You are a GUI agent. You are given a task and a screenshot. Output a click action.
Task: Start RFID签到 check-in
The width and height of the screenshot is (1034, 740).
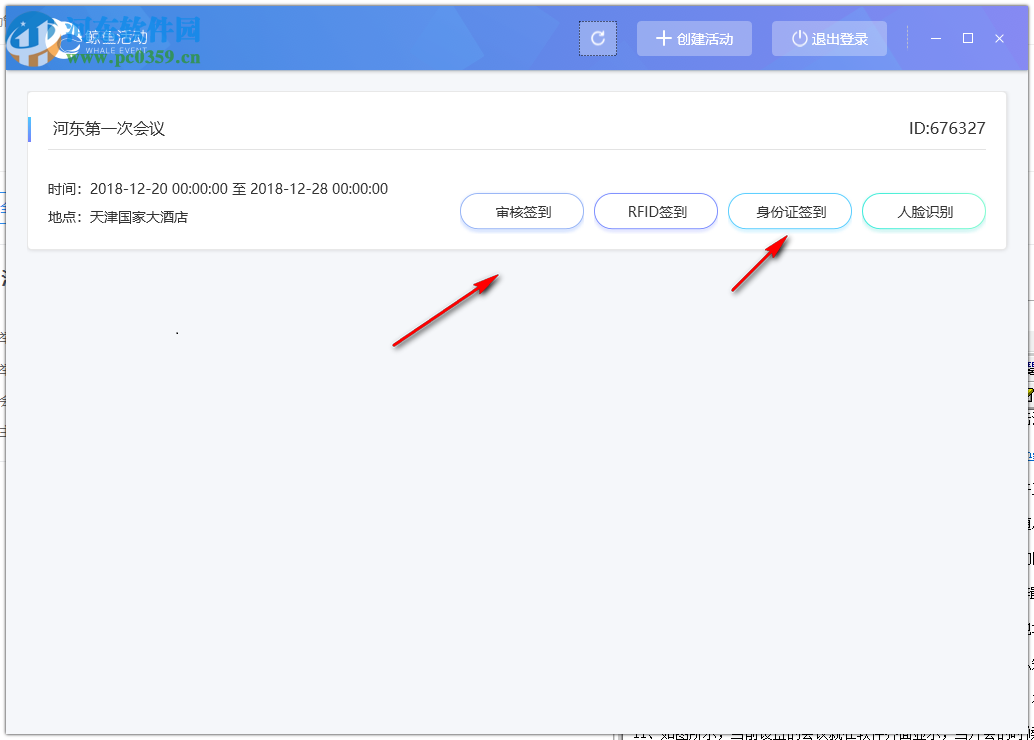[x=655, y=212]
